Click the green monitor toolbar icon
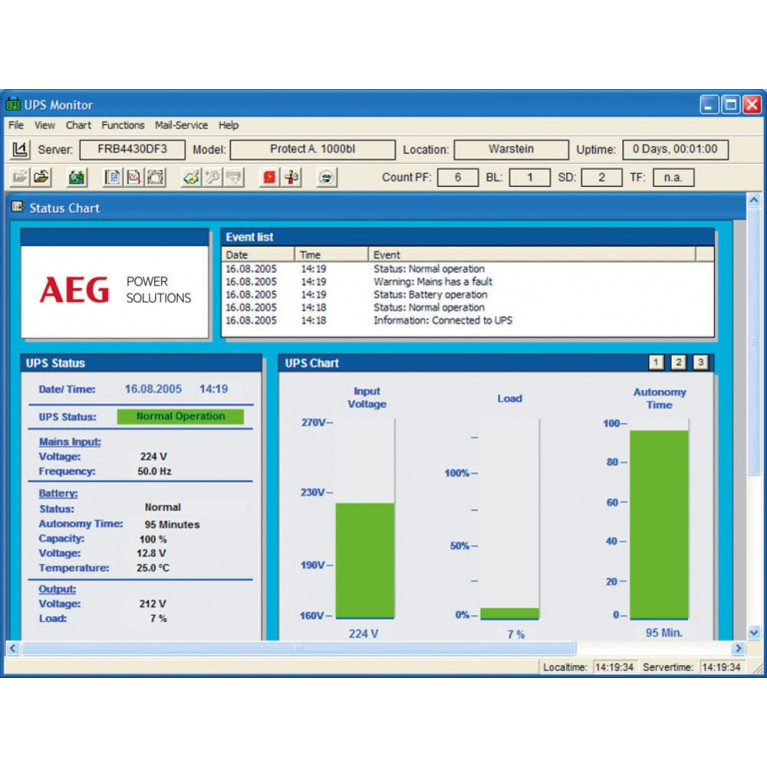Image resolution: width=767 pixels, height=767 pixels. point(77,177)
